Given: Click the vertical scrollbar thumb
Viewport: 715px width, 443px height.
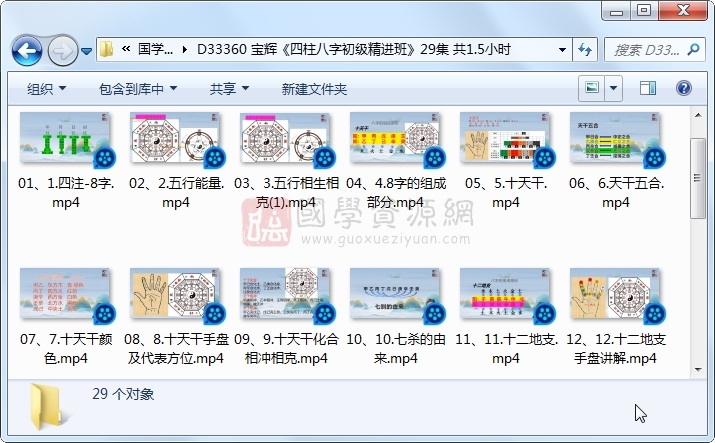Looking at the screenshot, I should coord(698,178).
